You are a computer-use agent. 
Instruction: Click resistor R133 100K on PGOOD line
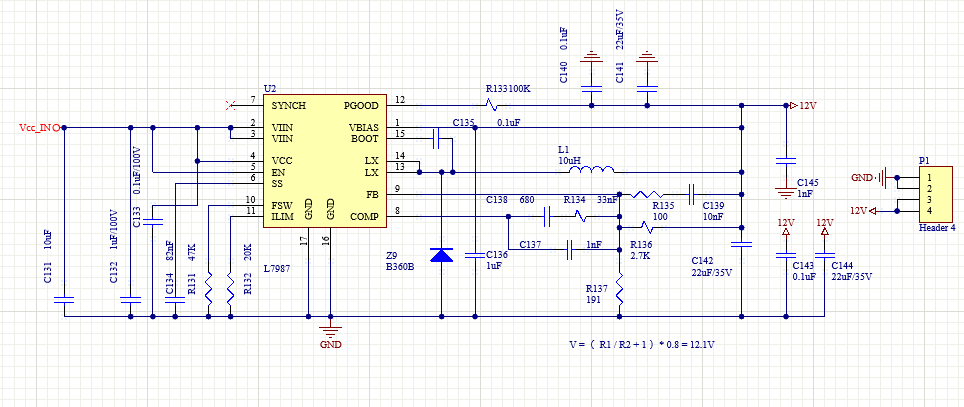point(491,106)
